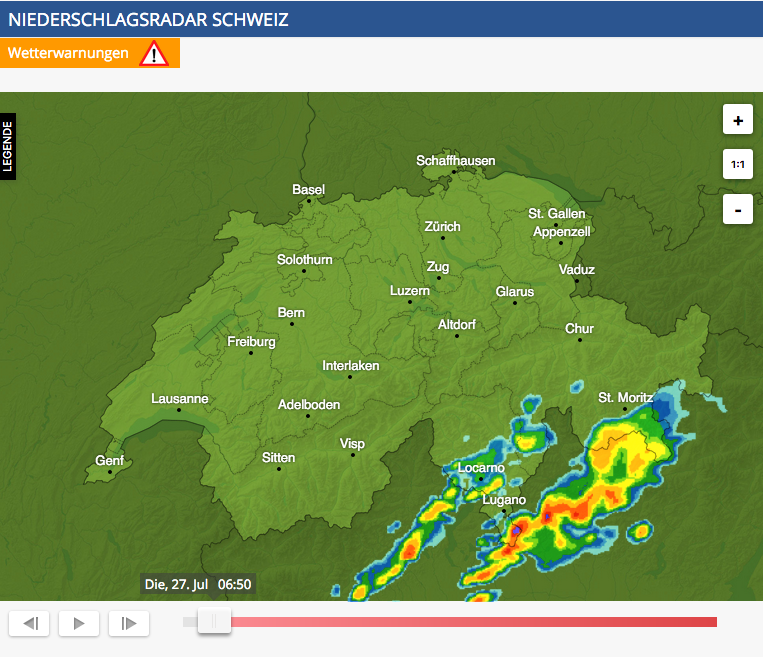Click the Niederschlagsradar Schweiz header title
763x657 pixels.
point(148,20)
